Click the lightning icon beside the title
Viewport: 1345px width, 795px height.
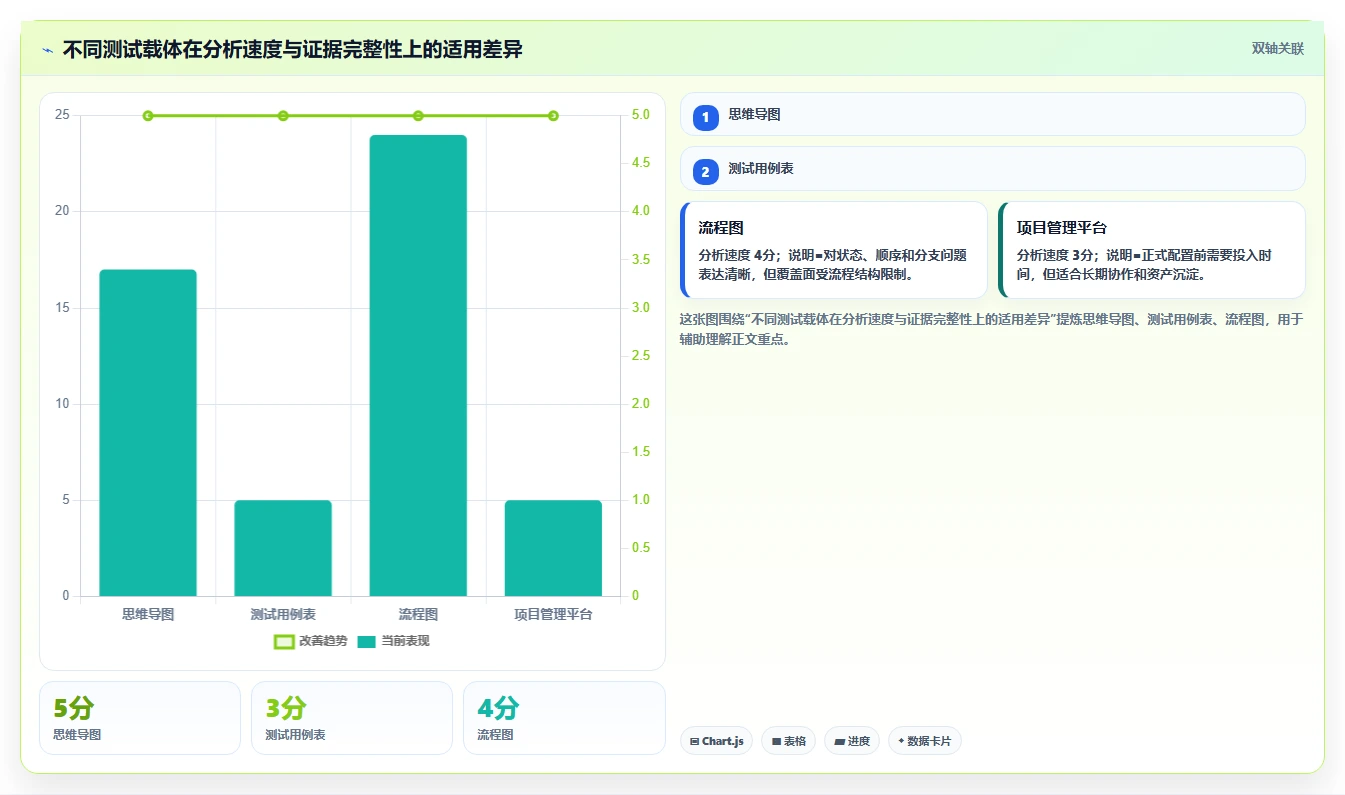coord(47,50)
